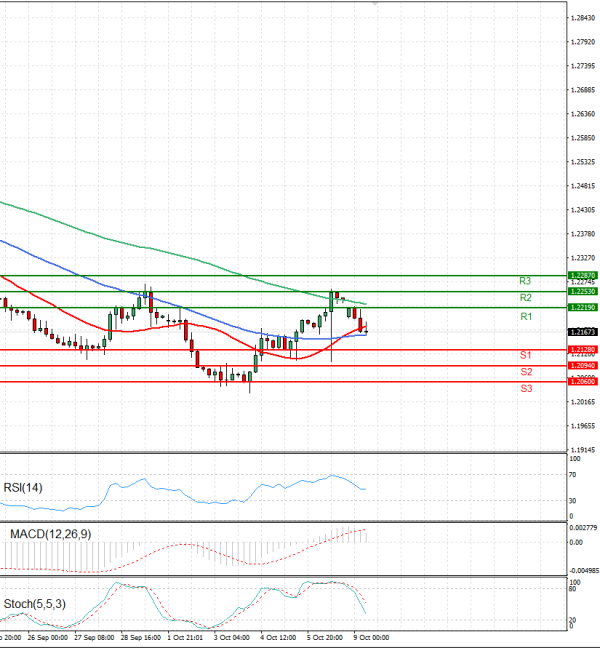
Task: Click the S1 support label
Action: click(x=526, y=355)
